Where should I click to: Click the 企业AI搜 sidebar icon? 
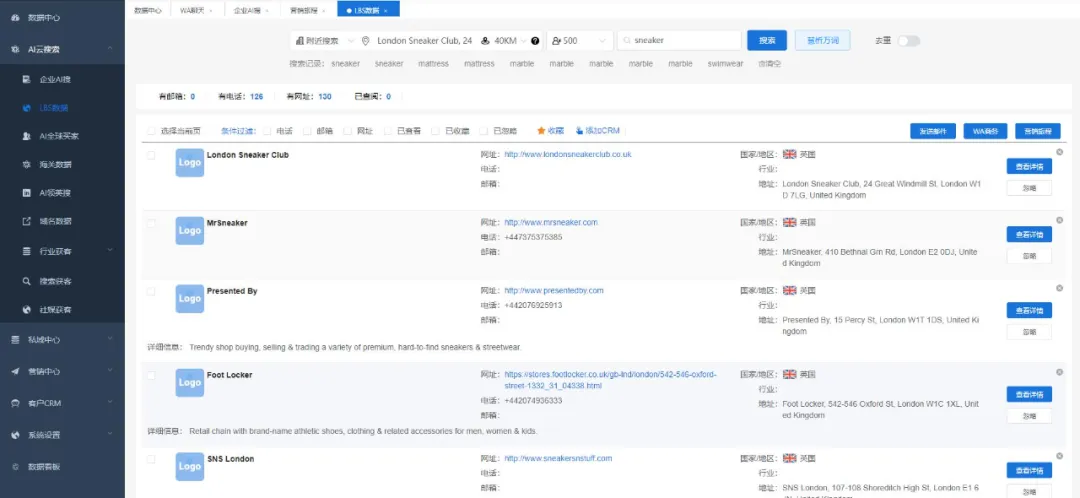[x=26, y=79]
